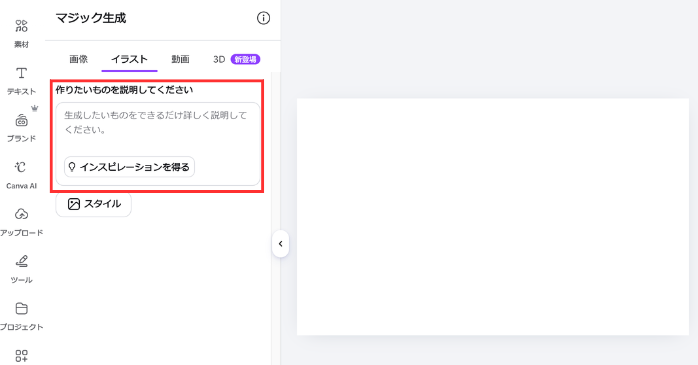The image size is (698, 365).
Task: Collapse the side panel with the arrow
Action: (280, 243)
